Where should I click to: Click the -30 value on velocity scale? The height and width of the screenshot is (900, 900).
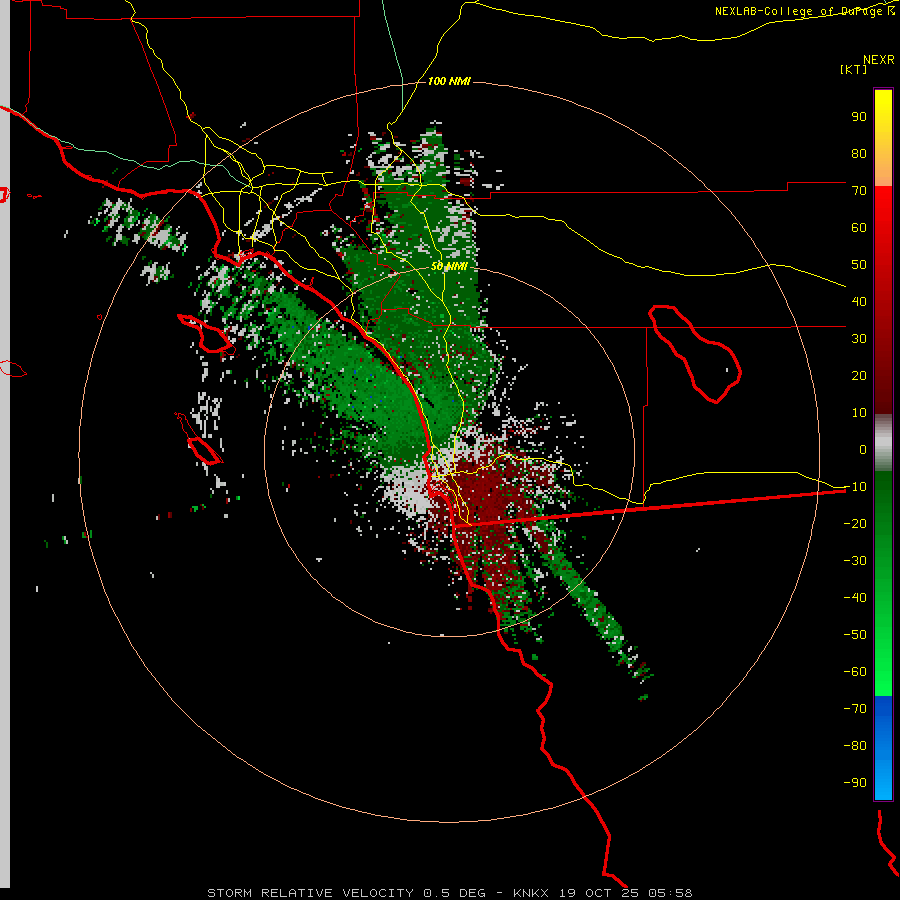point(855,561)
